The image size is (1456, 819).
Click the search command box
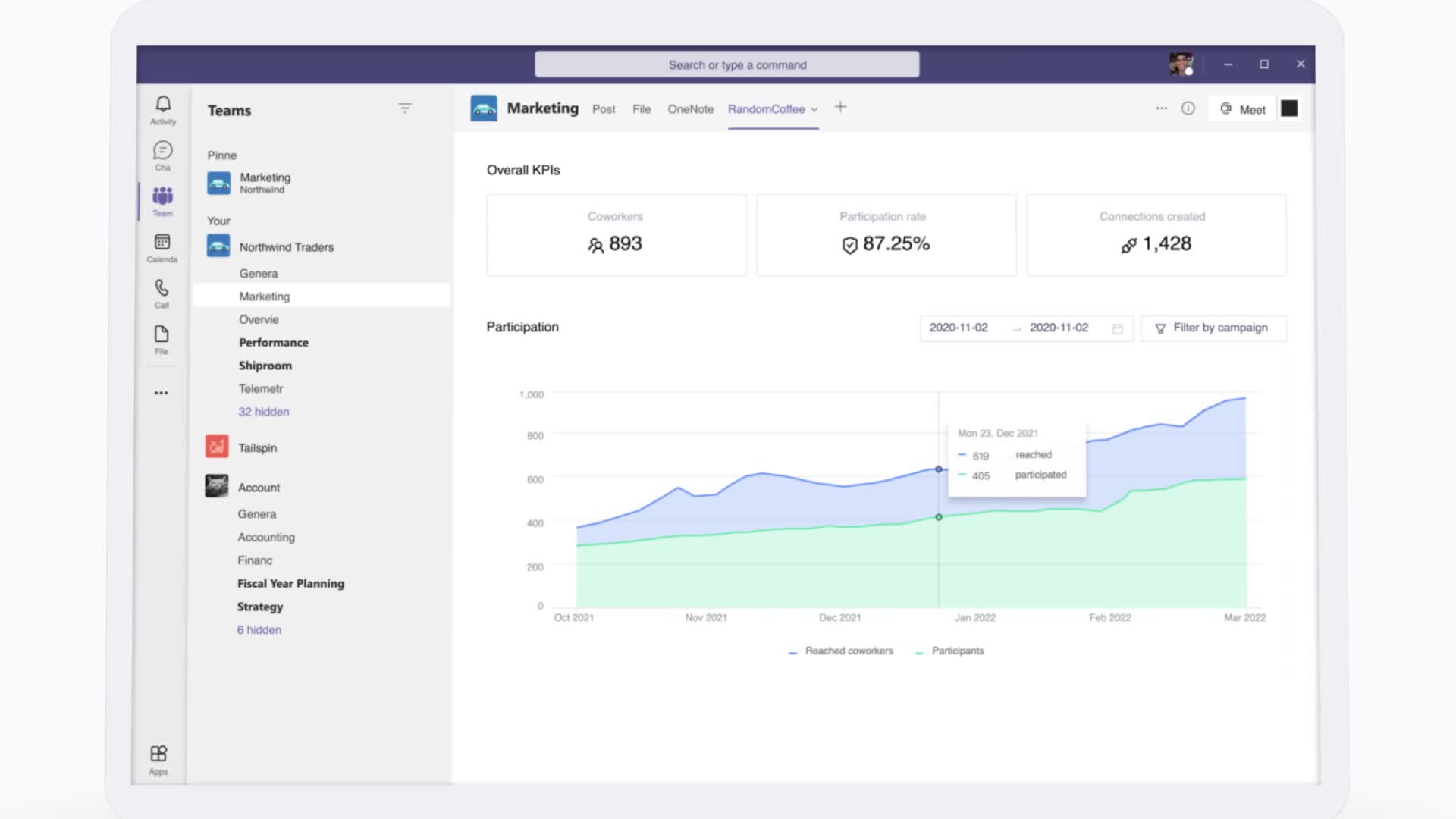click(726, 64)
